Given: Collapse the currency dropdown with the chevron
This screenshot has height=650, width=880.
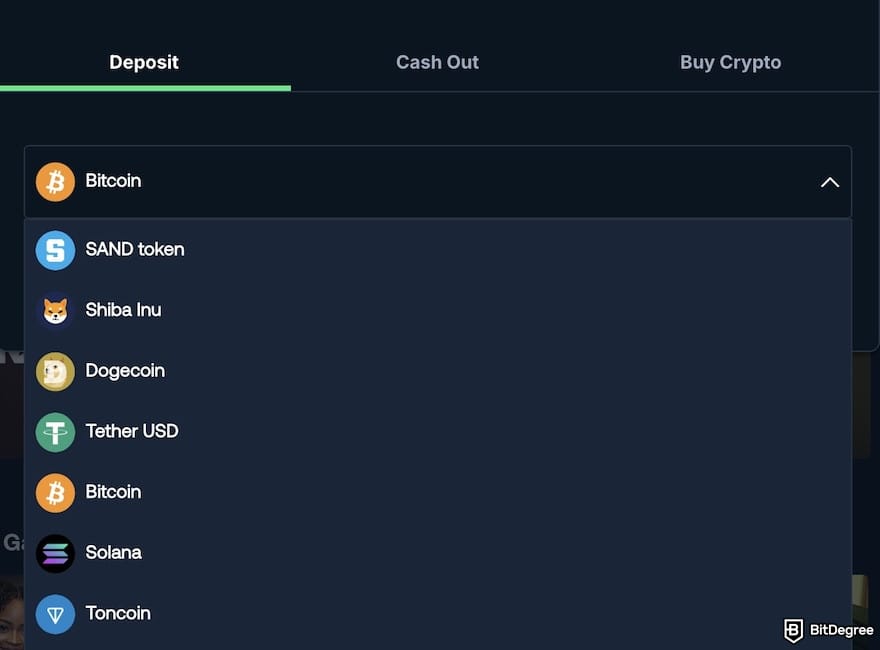Looking at the screenshot, I should tap(829, 182).
